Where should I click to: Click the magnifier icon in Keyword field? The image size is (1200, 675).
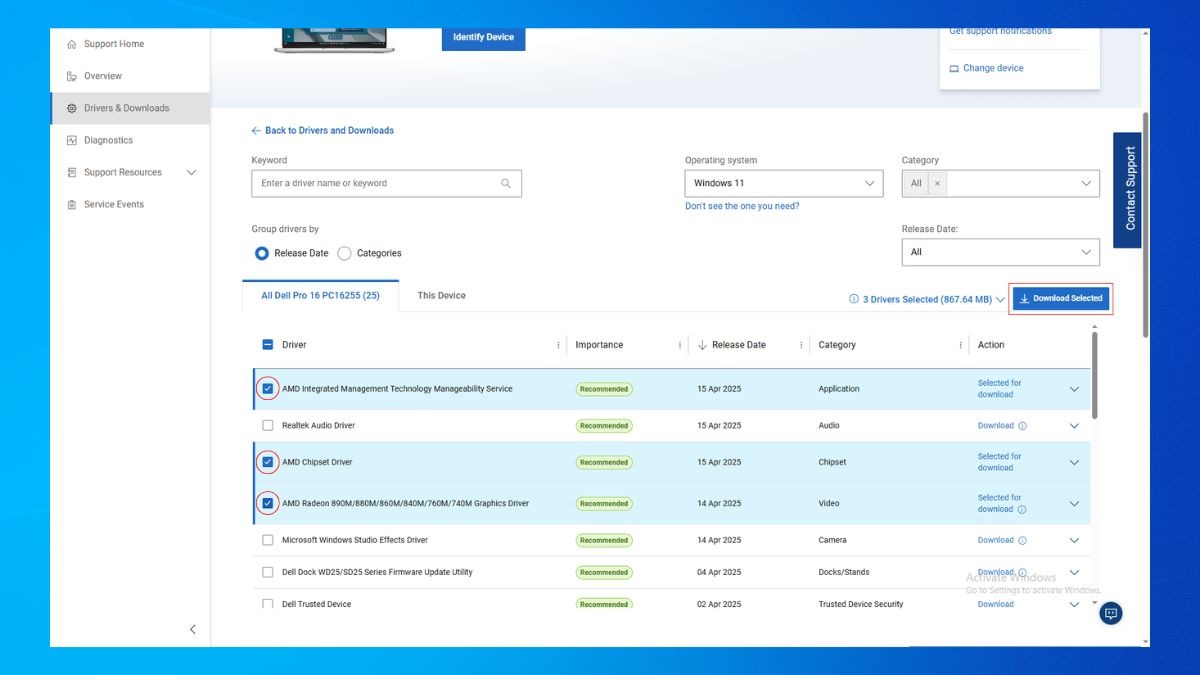[x=506, y=183]
